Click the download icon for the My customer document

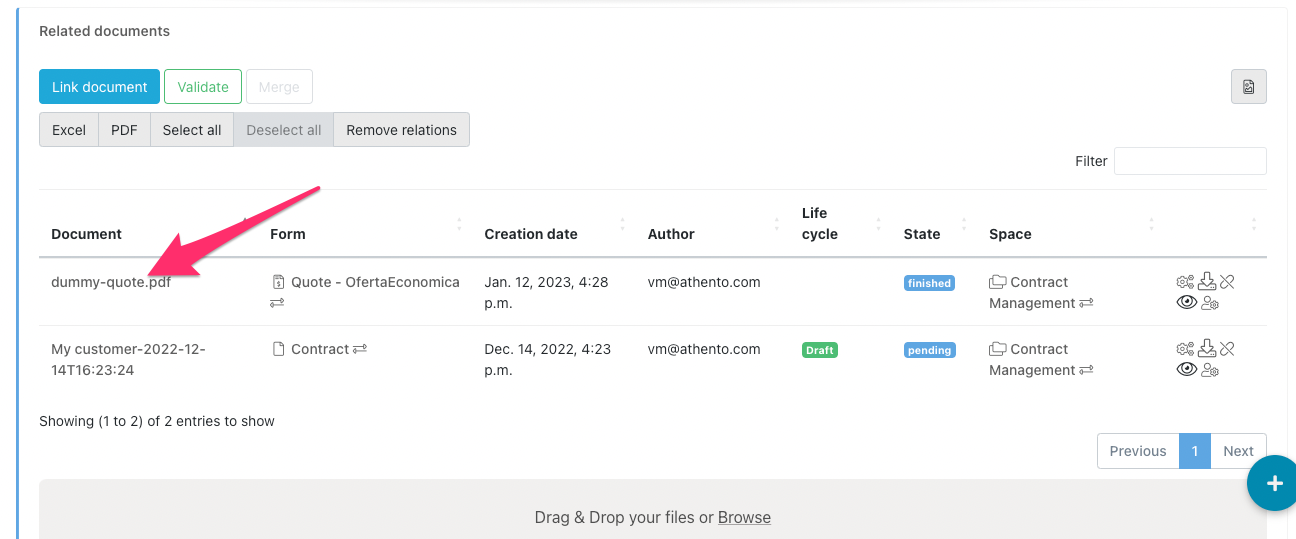tap(1207, 349)
